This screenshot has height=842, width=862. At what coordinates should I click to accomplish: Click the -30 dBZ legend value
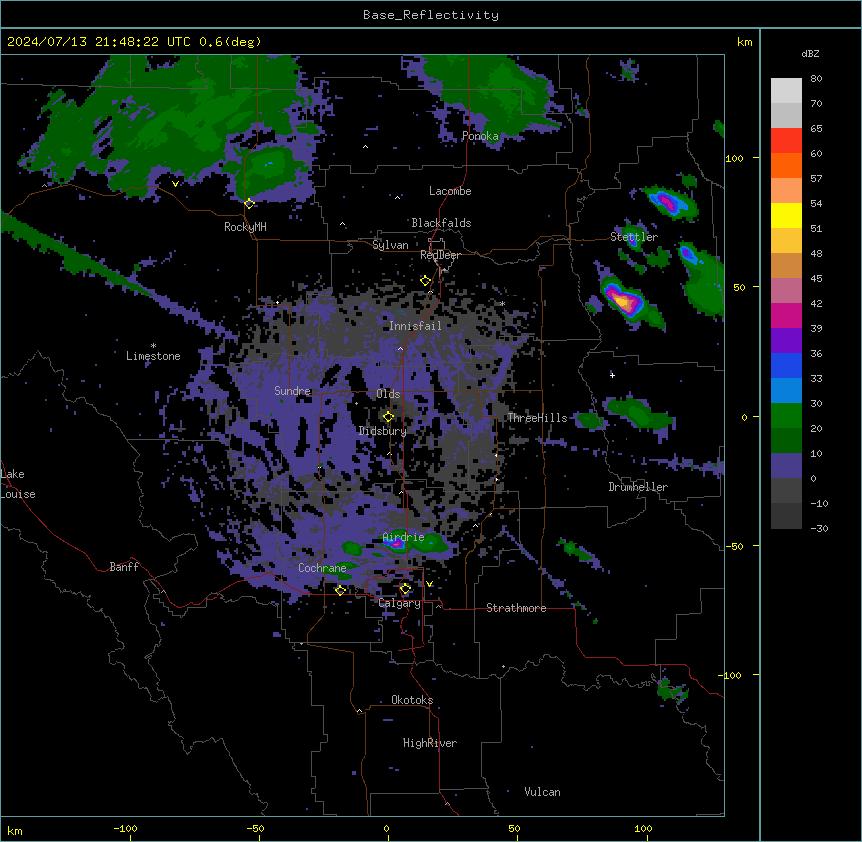819,529
